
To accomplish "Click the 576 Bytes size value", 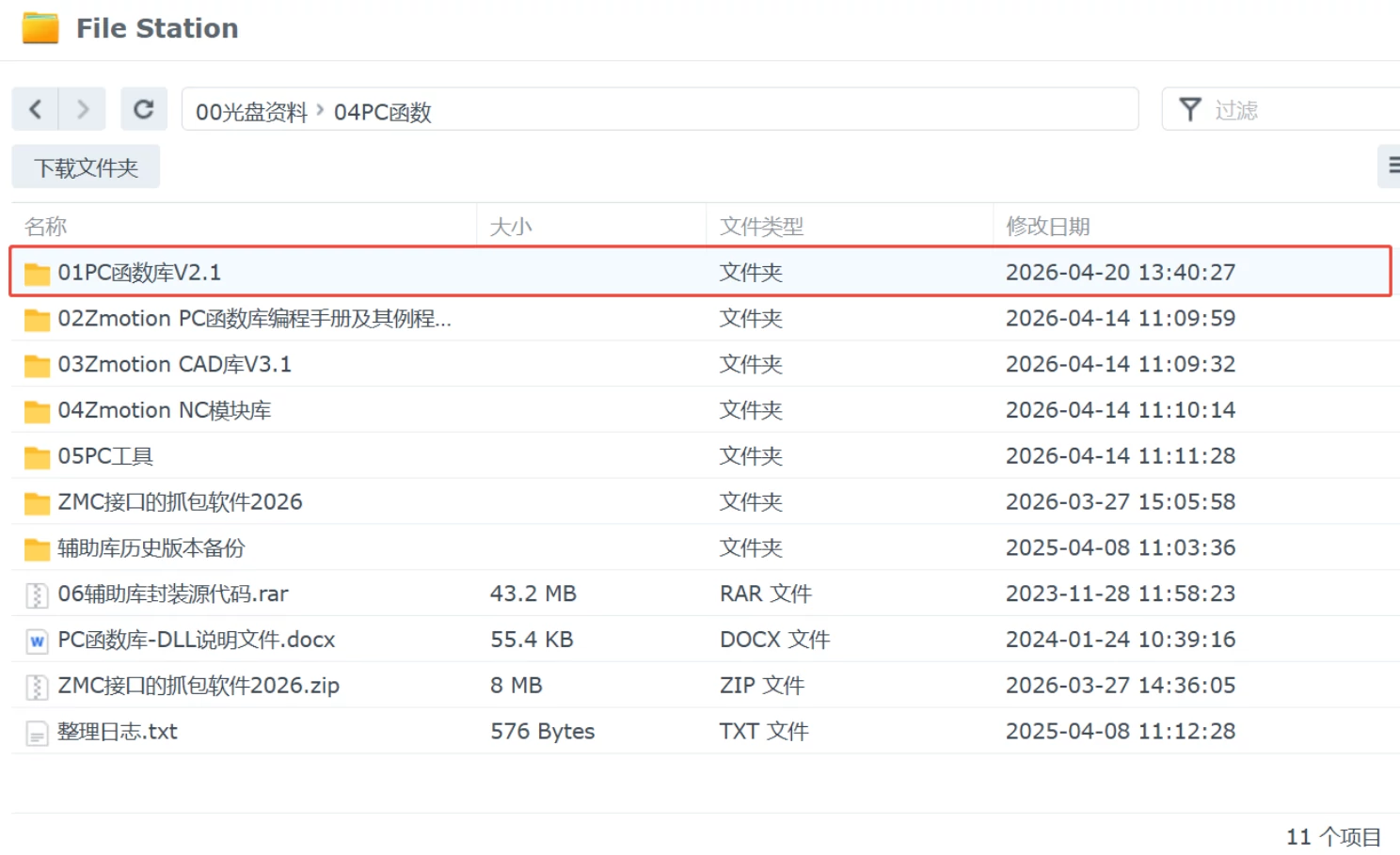I will pos(542,732).
